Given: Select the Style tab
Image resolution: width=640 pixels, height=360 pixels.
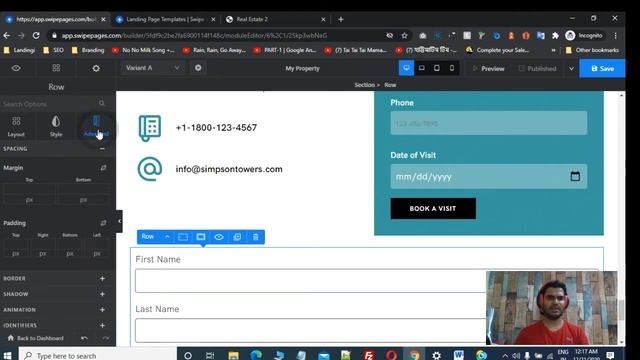Looking at the screenshot, I should (x=56, y=126).
